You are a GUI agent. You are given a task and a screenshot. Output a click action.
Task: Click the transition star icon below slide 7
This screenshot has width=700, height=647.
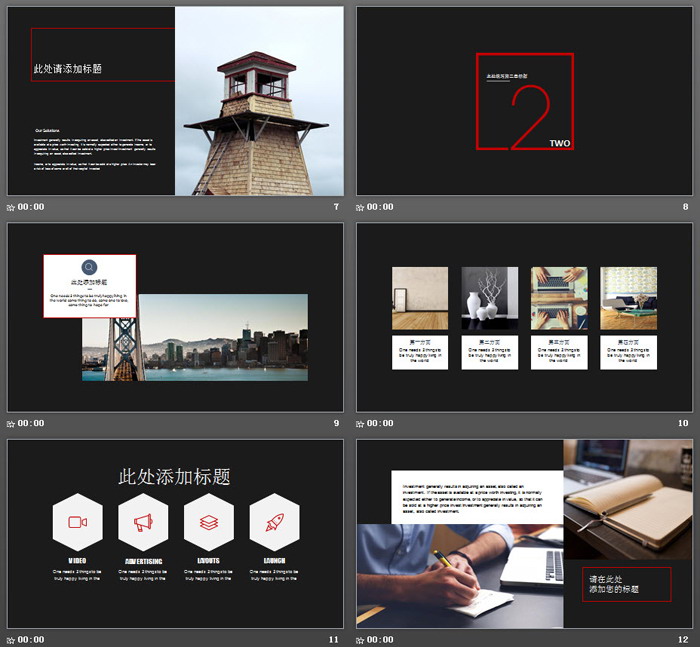tap(11, 207)
